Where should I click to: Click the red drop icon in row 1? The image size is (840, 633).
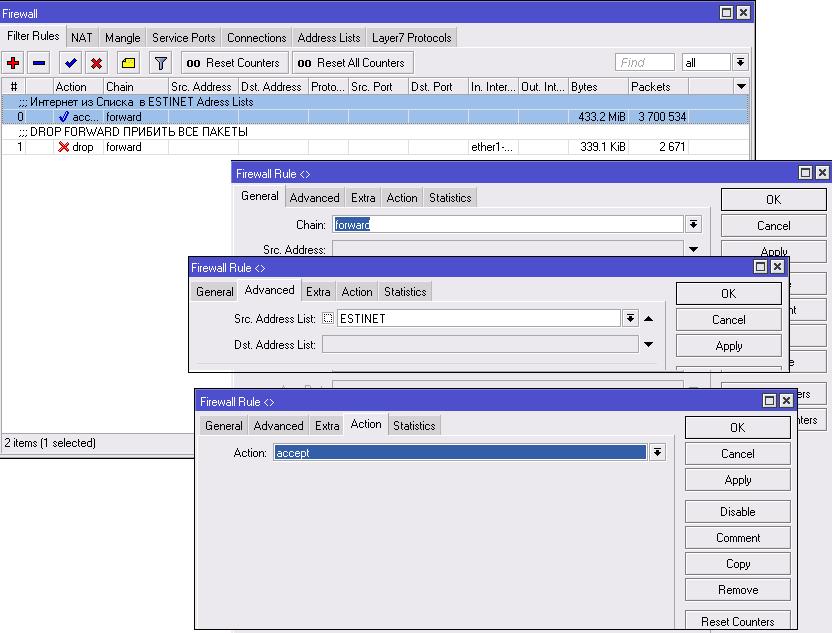(x=64, y=147)
